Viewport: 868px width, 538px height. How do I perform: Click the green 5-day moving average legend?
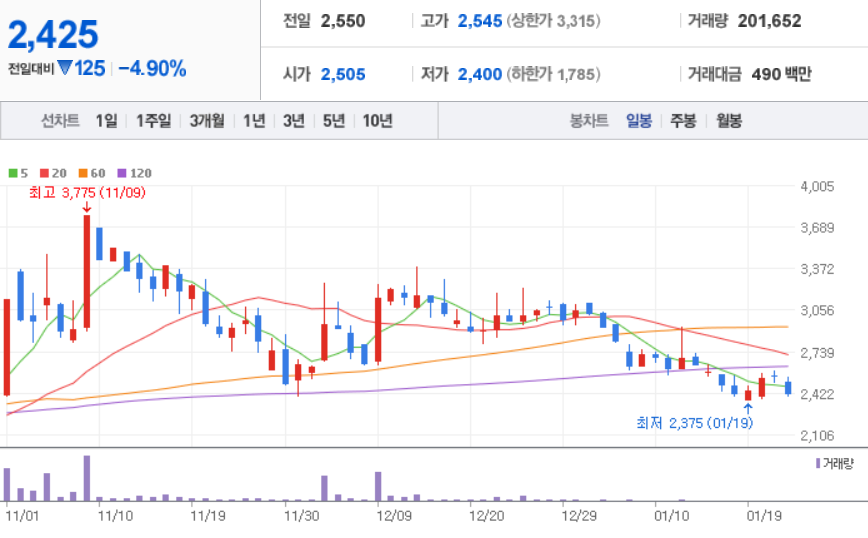18,173
